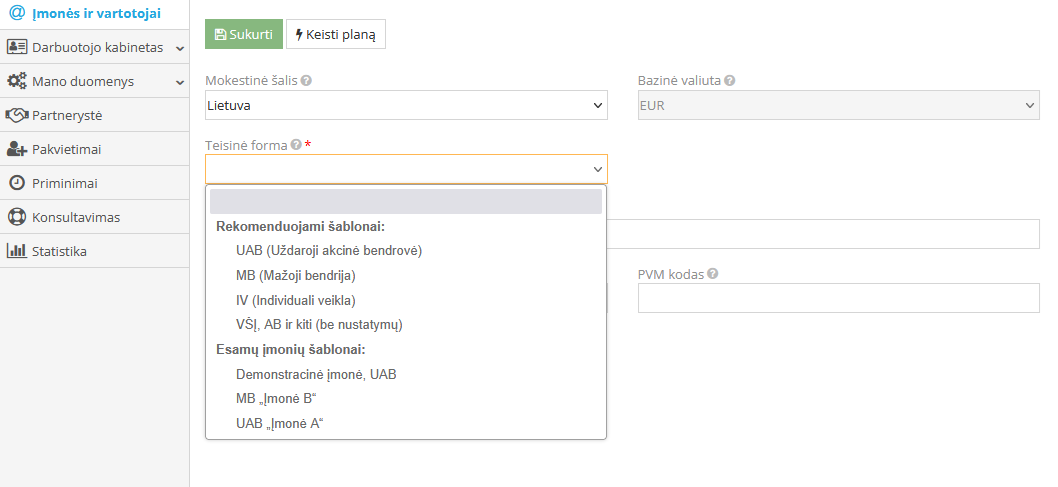Click the Statistika bar chart icon
1058x487 pixels.
point(16,251)
